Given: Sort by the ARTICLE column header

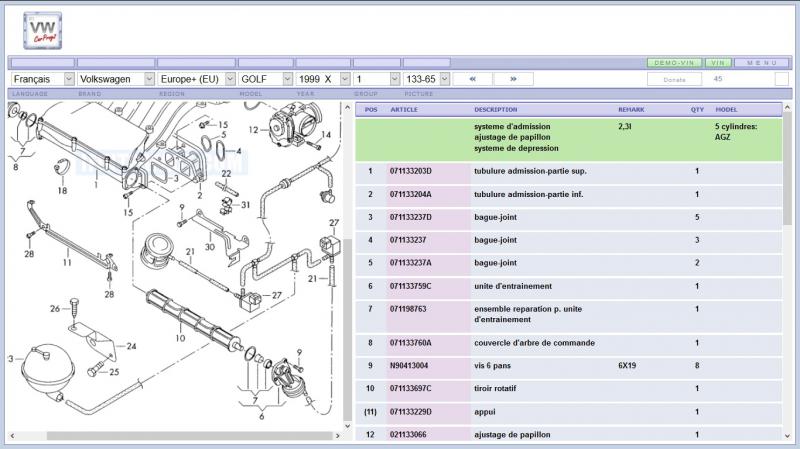Looking at the screenshot, I should (404, 110).
